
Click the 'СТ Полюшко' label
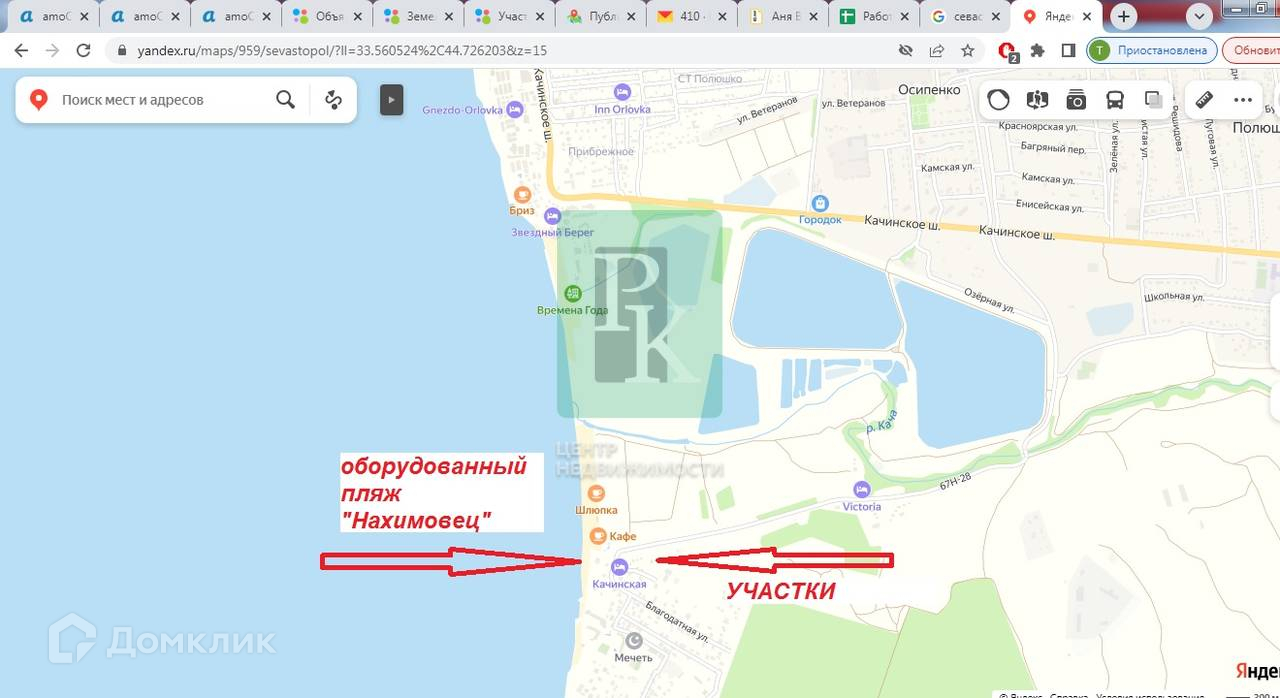(x=710, y=79)
